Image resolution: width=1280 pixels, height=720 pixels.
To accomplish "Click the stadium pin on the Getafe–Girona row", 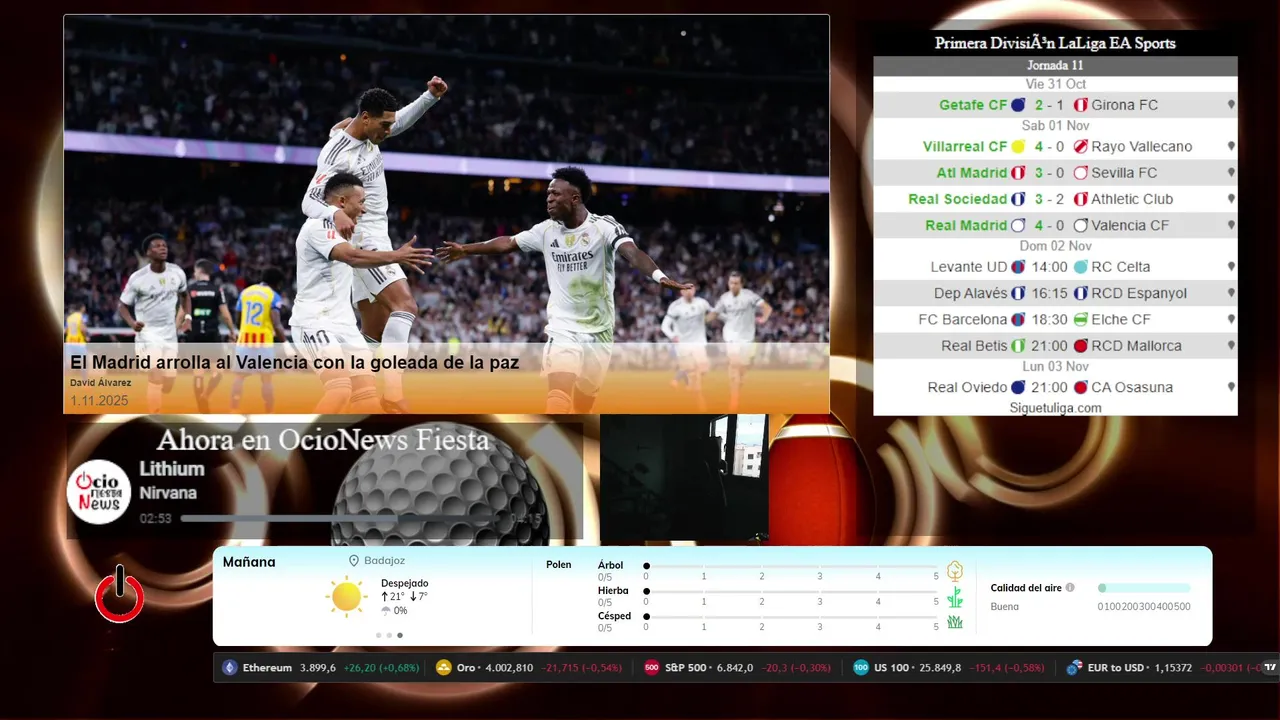I will 1231,105.
